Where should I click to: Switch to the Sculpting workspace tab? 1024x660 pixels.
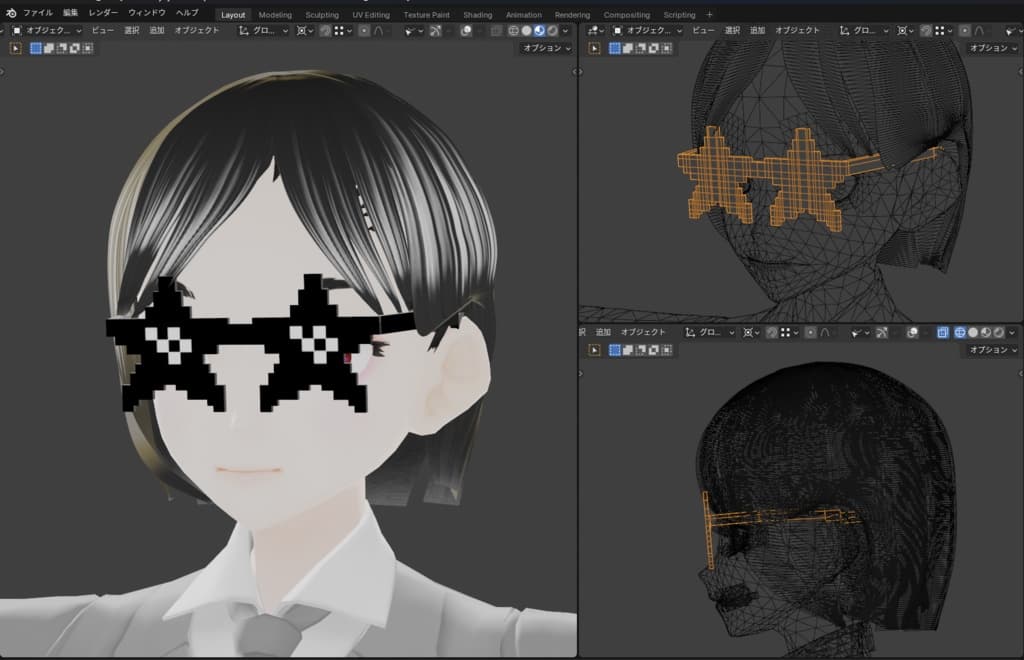tap(321, 15)
